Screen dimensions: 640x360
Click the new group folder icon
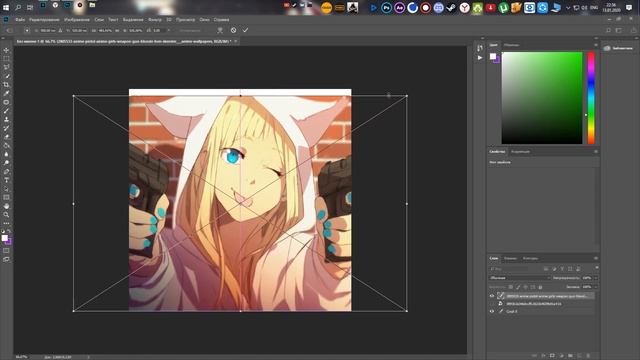tap(570, 356)
